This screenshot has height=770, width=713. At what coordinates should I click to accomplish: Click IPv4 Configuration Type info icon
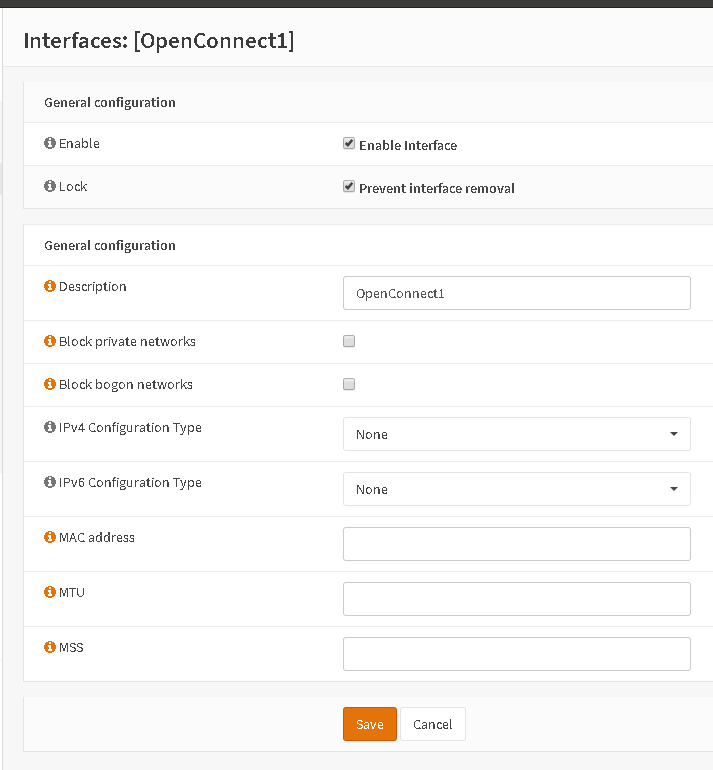pyautogui.click(x=50, y=428)
